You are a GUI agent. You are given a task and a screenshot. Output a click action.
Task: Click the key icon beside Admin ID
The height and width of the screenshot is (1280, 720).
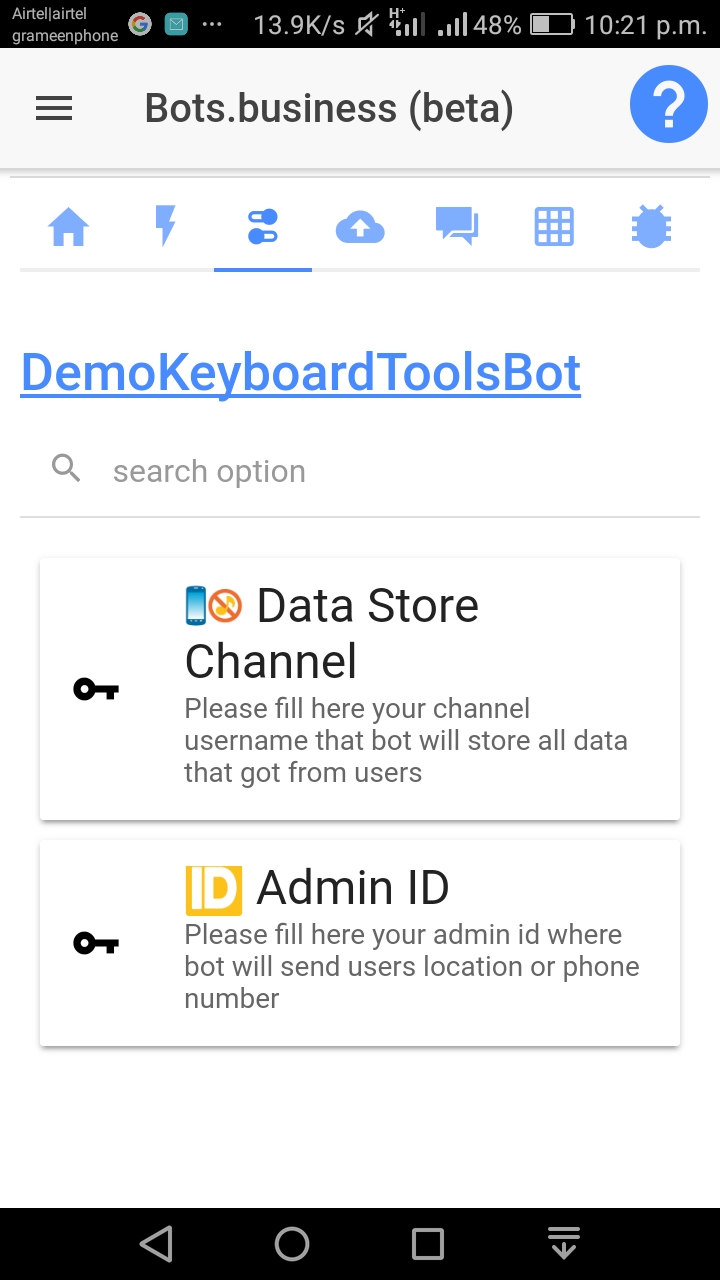click(x=96, y=943)
